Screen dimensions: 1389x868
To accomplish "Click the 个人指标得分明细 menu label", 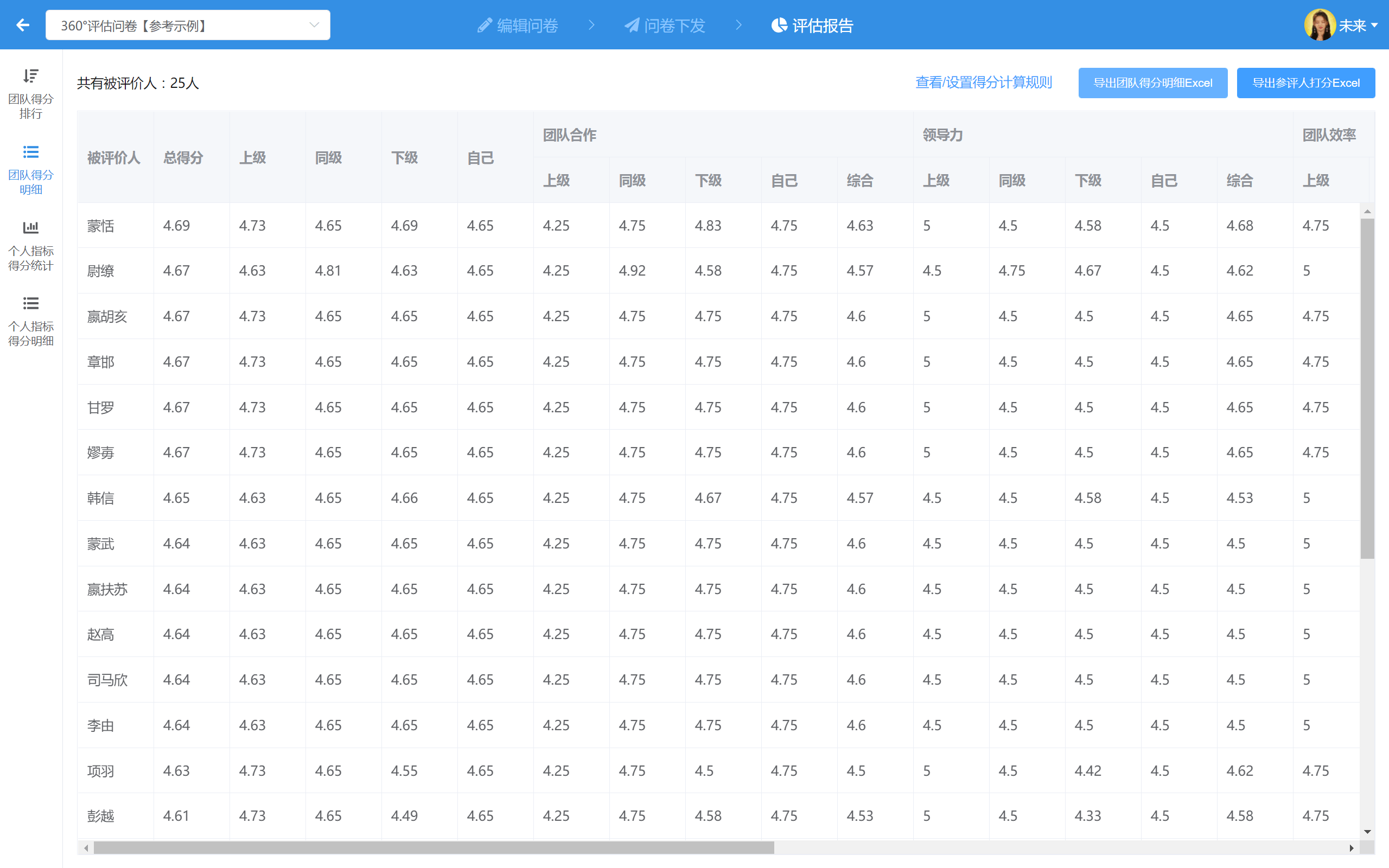I will point(30,334).
